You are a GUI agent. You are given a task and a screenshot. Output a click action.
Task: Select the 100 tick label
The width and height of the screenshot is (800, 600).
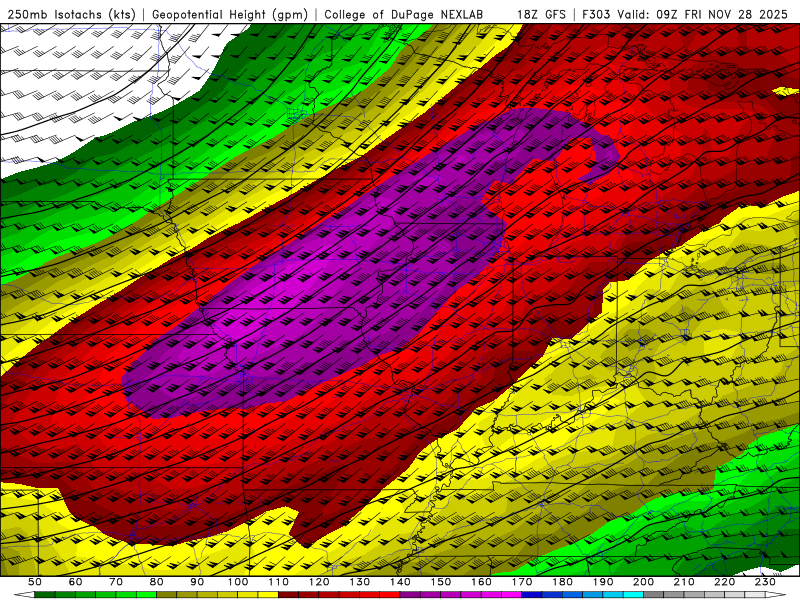238,582
